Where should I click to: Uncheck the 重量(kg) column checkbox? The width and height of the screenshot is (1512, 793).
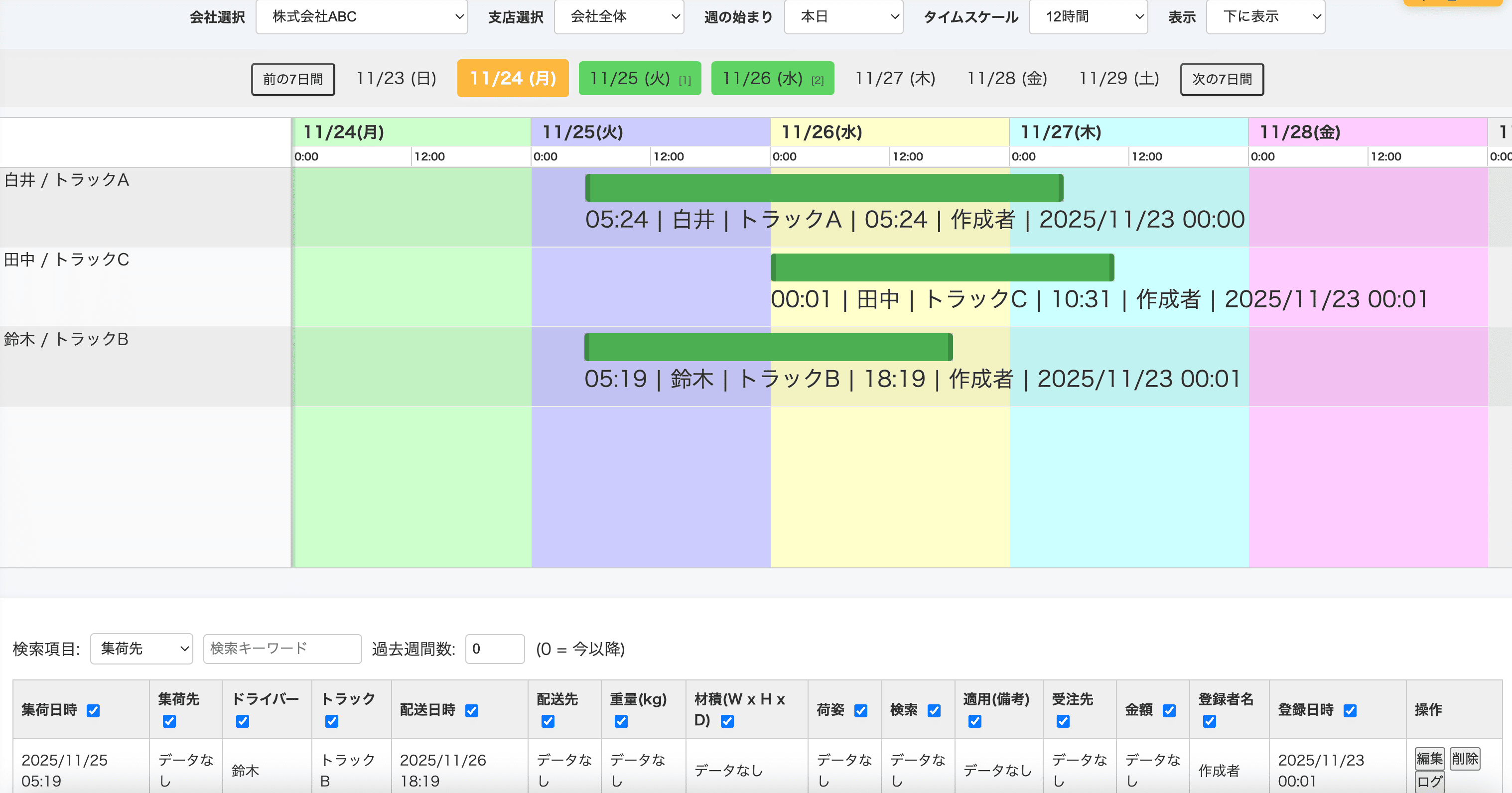pyautogui.click(x=620, y=721)
